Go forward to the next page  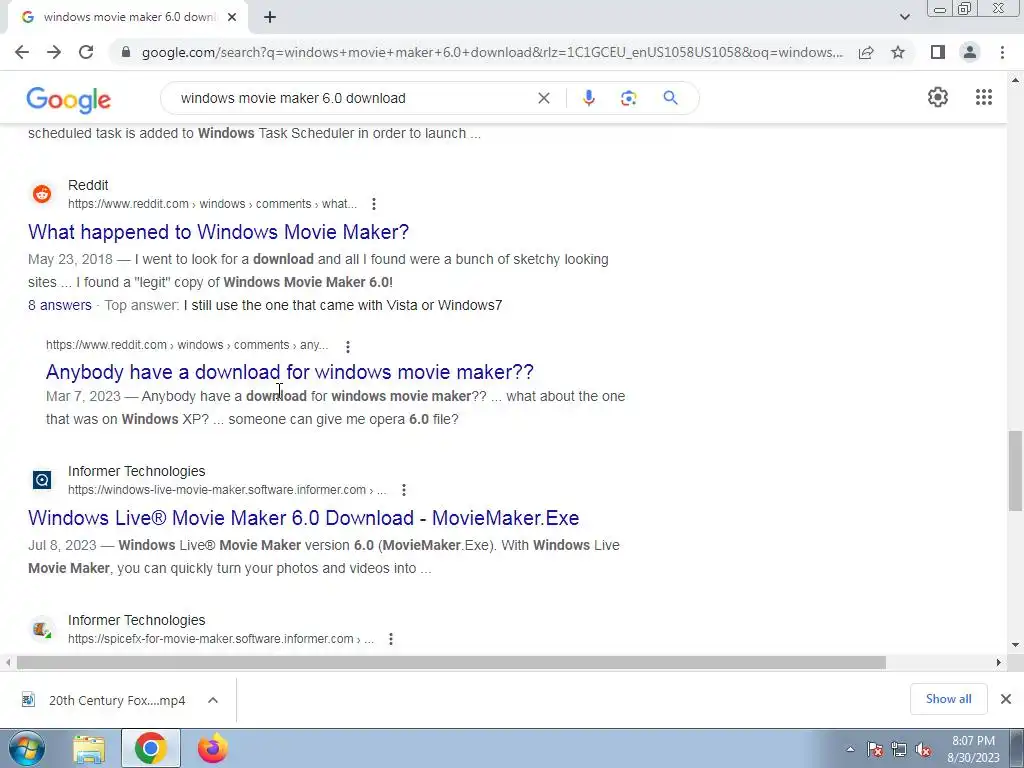[54, 52]
